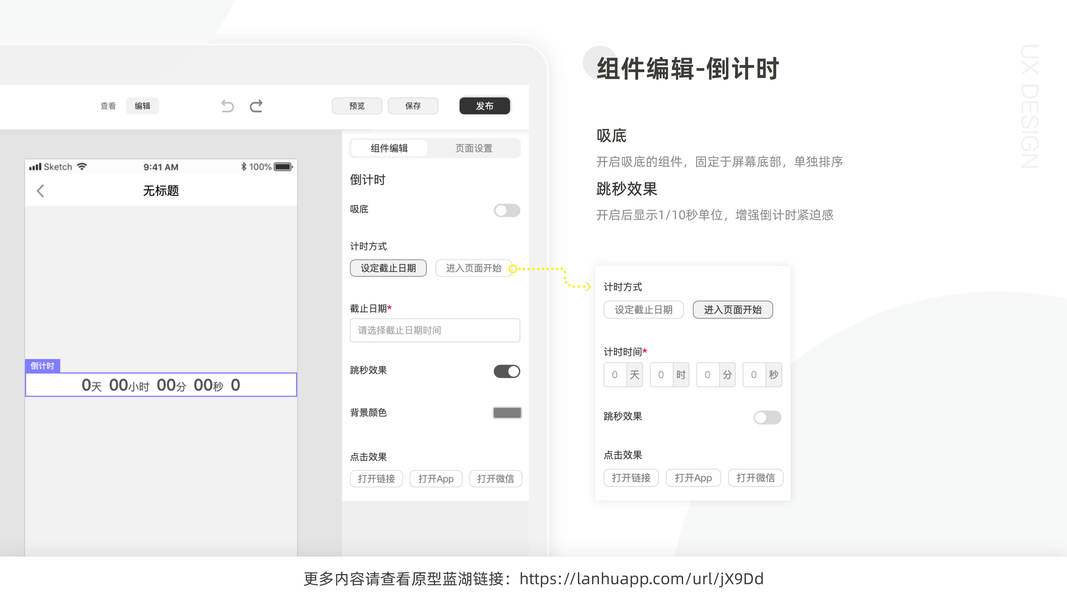Select 设定截止日期 timing option in editor panel
Viewport: 1067px width, 600px height.
click(388, 268)
